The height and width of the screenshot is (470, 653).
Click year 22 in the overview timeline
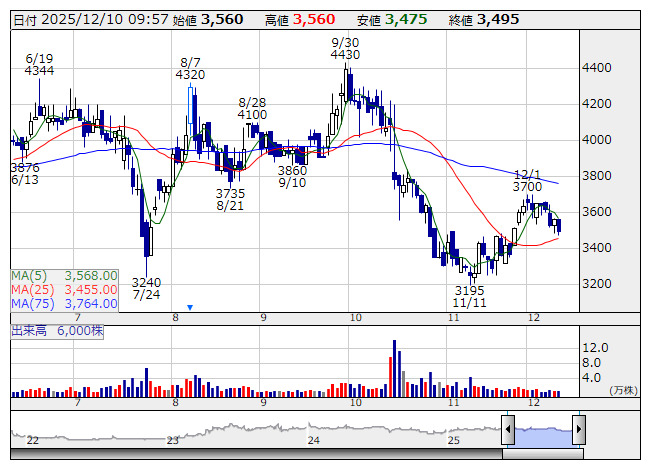pos(32,440)
